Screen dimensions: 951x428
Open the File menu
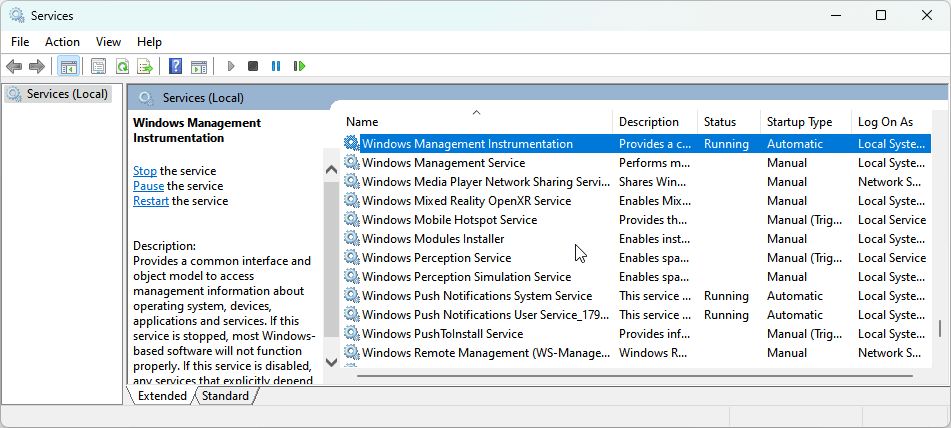[20, 42]
